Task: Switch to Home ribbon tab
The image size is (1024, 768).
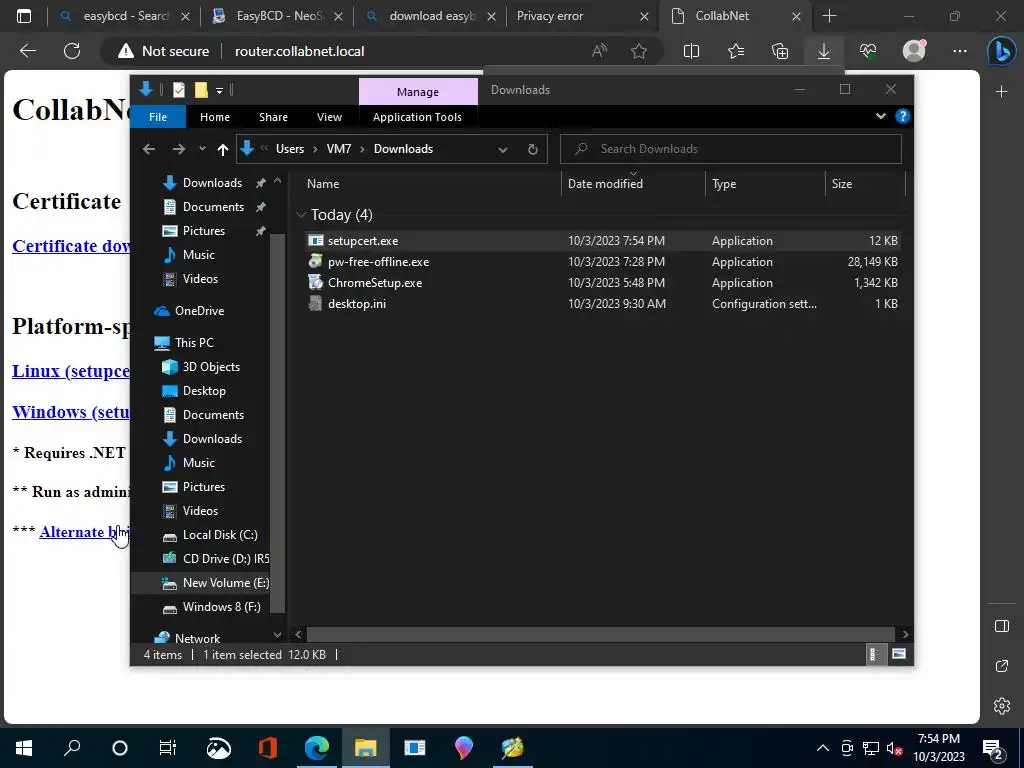Action: (215, 117)
